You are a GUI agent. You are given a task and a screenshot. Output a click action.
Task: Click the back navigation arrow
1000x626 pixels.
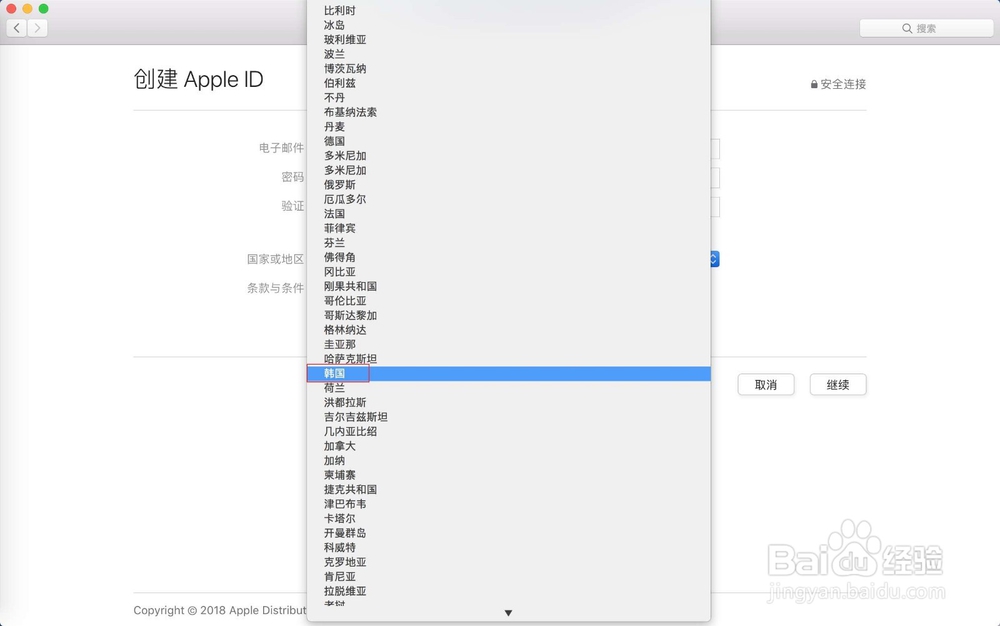coord(16,28)
